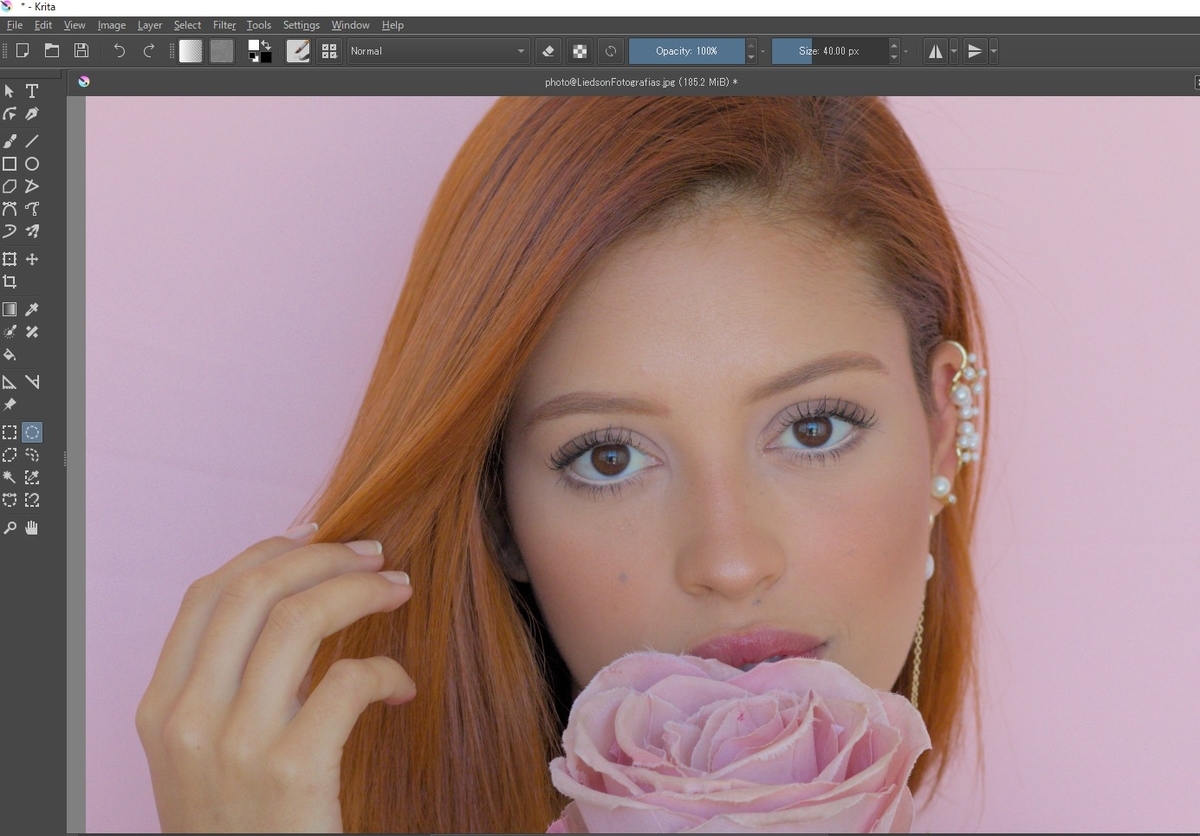1200x836 pixels.
Task: Select the Freehand Brush tool
Action: coord(10,141)
